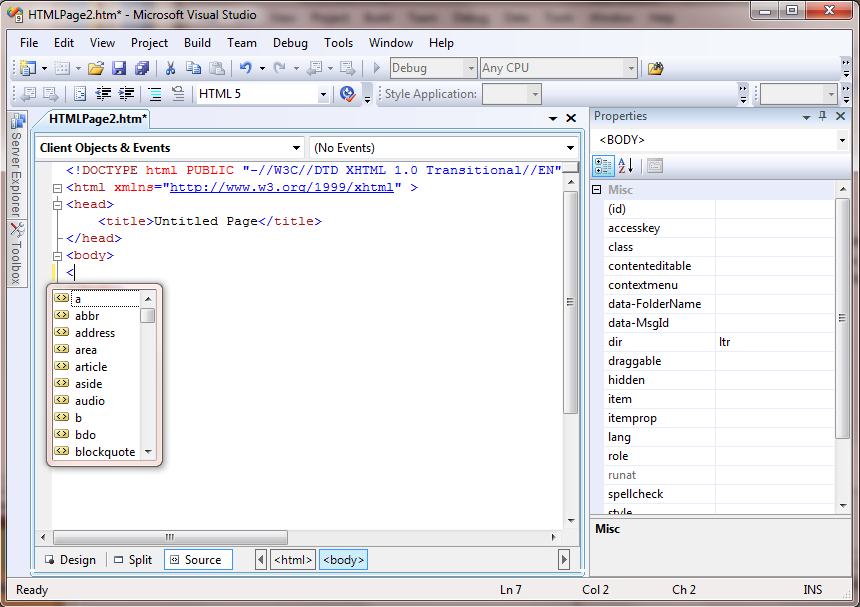Click the Check Page validation icon
Screen dimensions: 860x607
click(348, 94)
